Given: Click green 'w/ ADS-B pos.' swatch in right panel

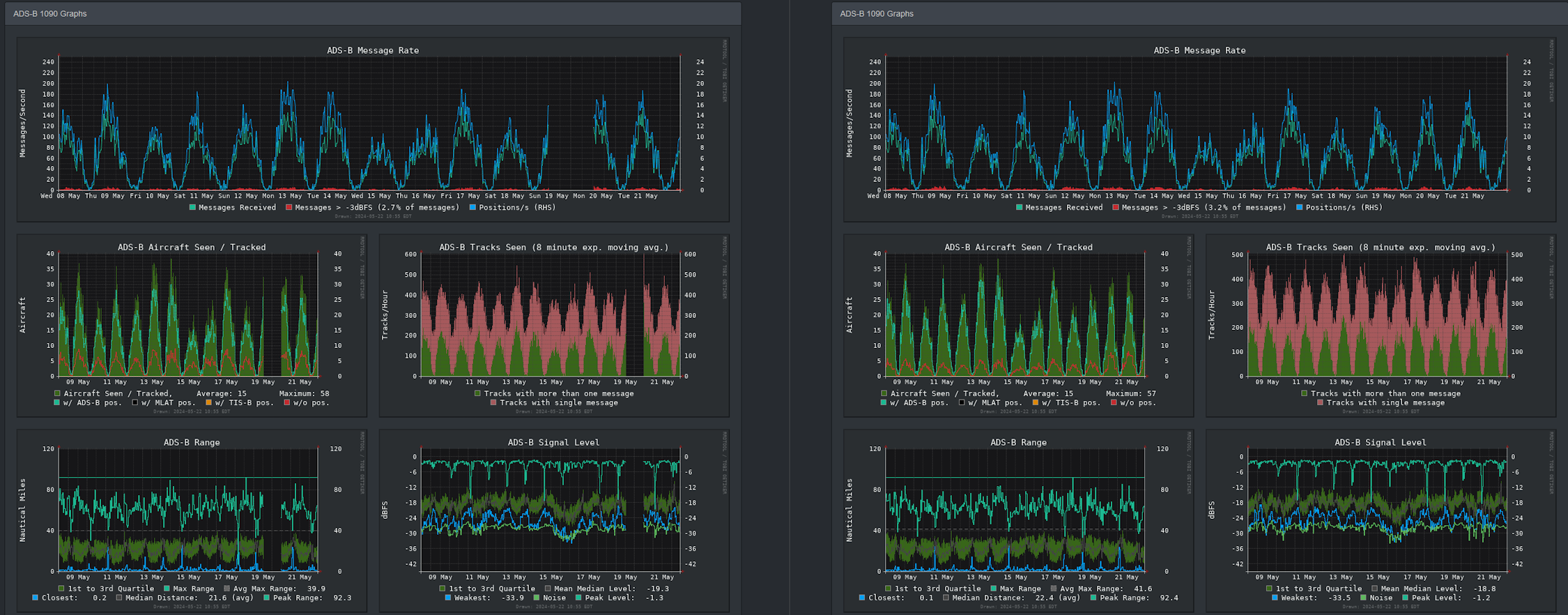Looking at the screenshot, I should pos(884,402).
